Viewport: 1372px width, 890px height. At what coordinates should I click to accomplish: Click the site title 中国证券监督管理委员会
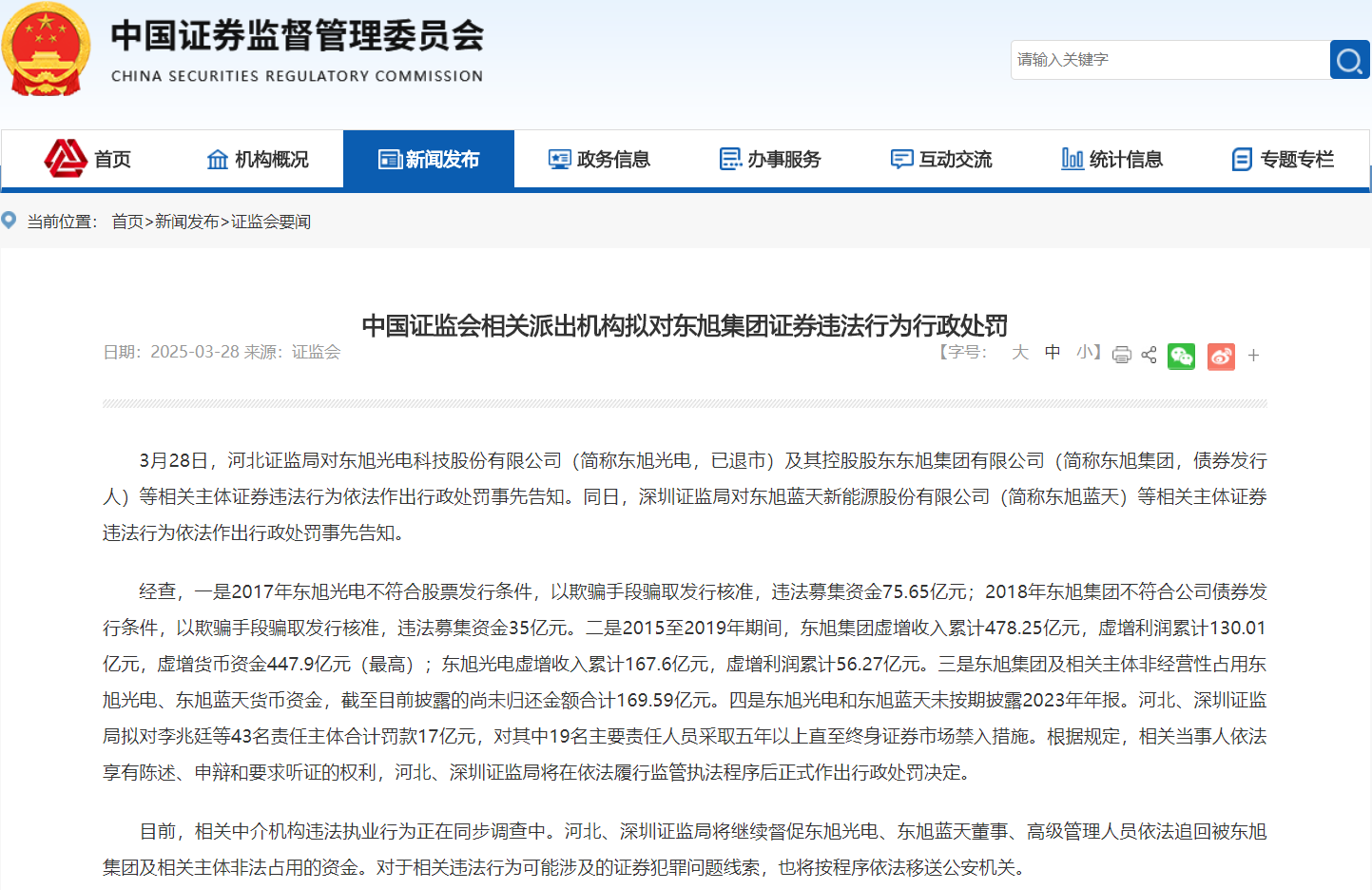298,36
